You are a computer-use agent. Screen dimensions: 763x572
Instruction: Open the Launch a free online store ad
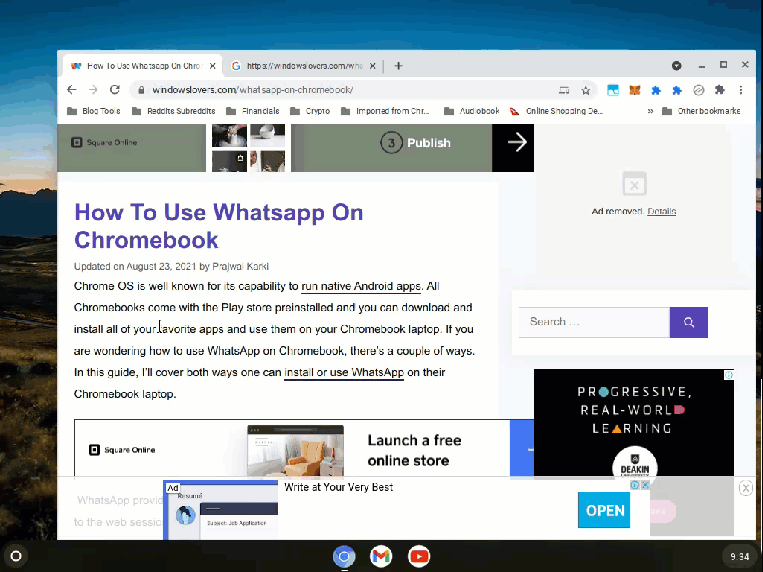(x=304, y=448)
